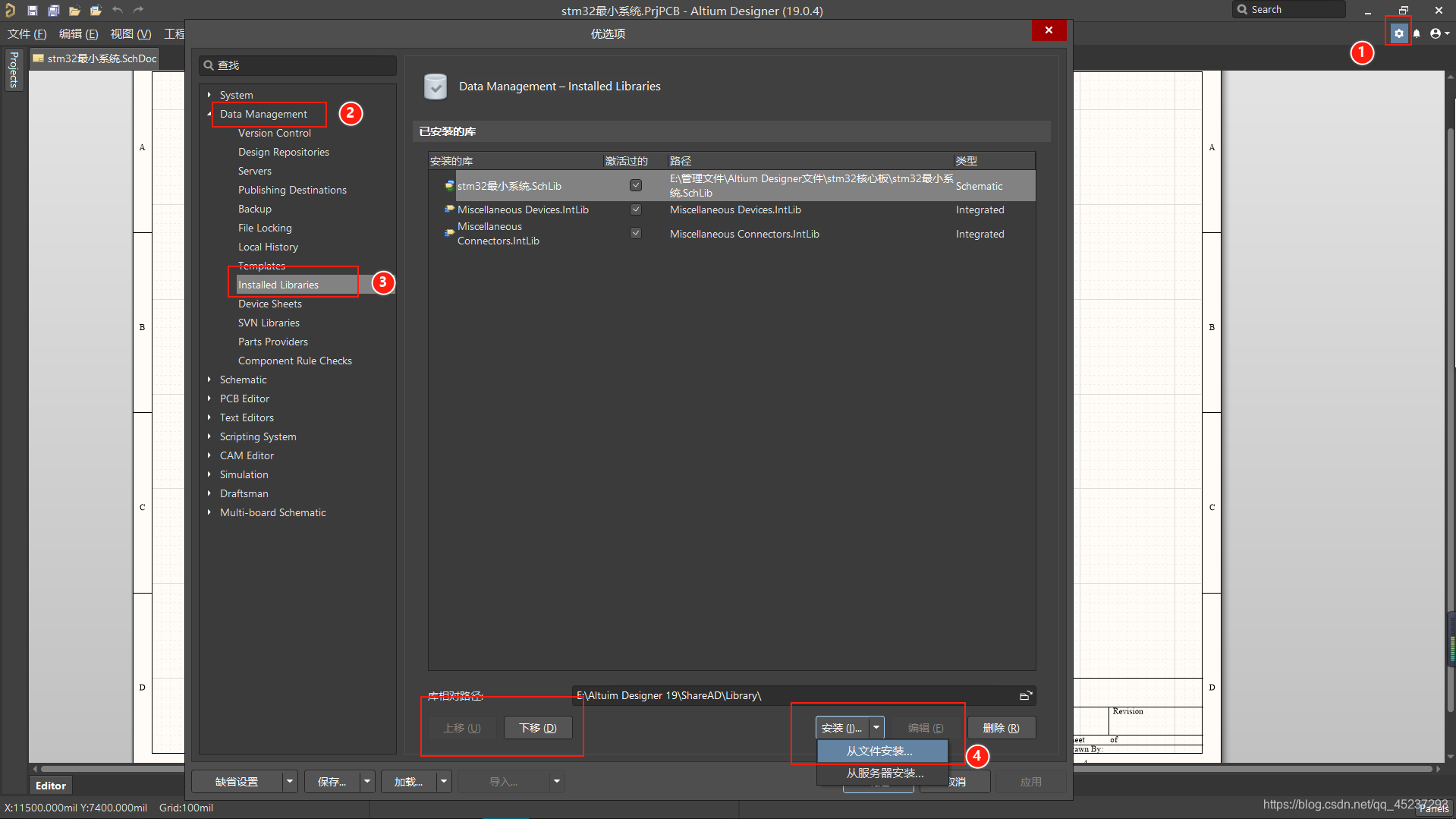Click the settings gear icon in title bar

[x=1398, y=33]
